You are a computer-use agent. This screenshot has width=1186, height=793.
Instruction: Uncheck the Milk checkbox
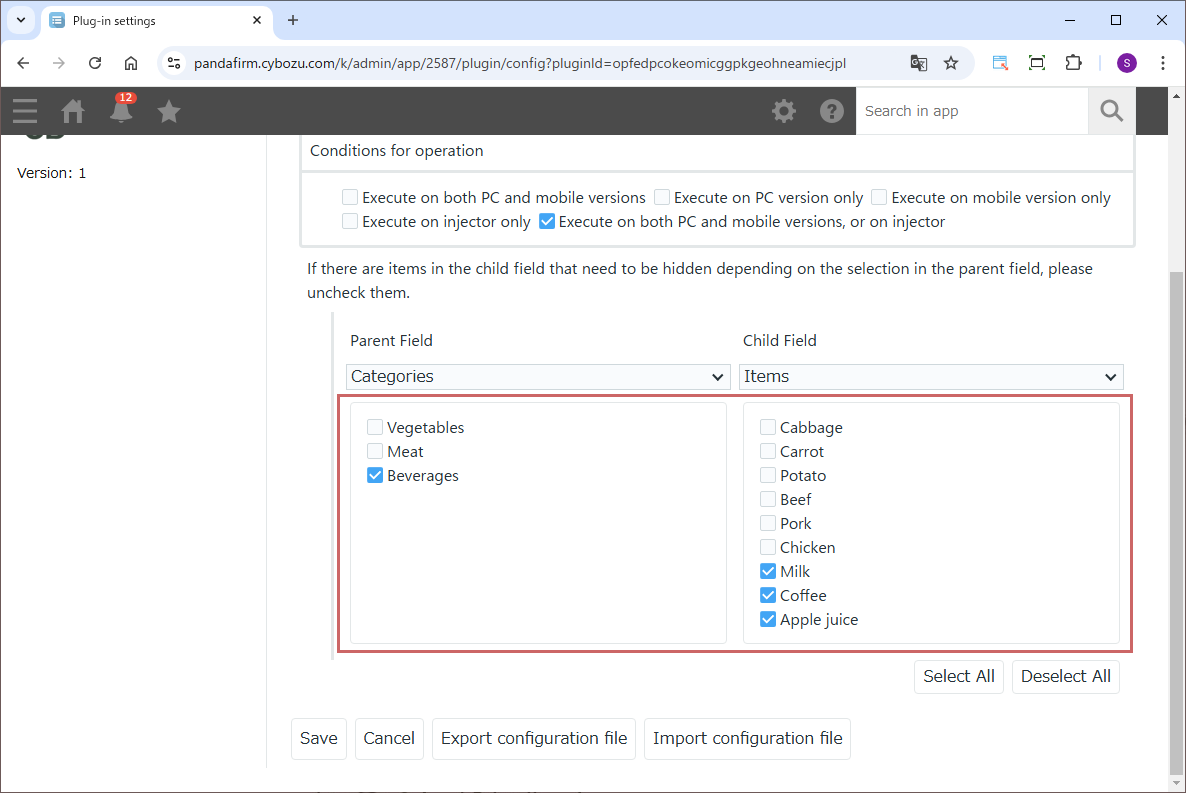click(x=768, y=572)
